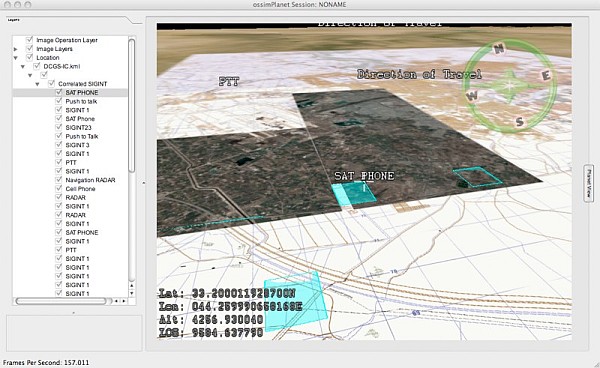
Task: Click the tree's horizontal scroll right arrow
Action: click(124, 301)
